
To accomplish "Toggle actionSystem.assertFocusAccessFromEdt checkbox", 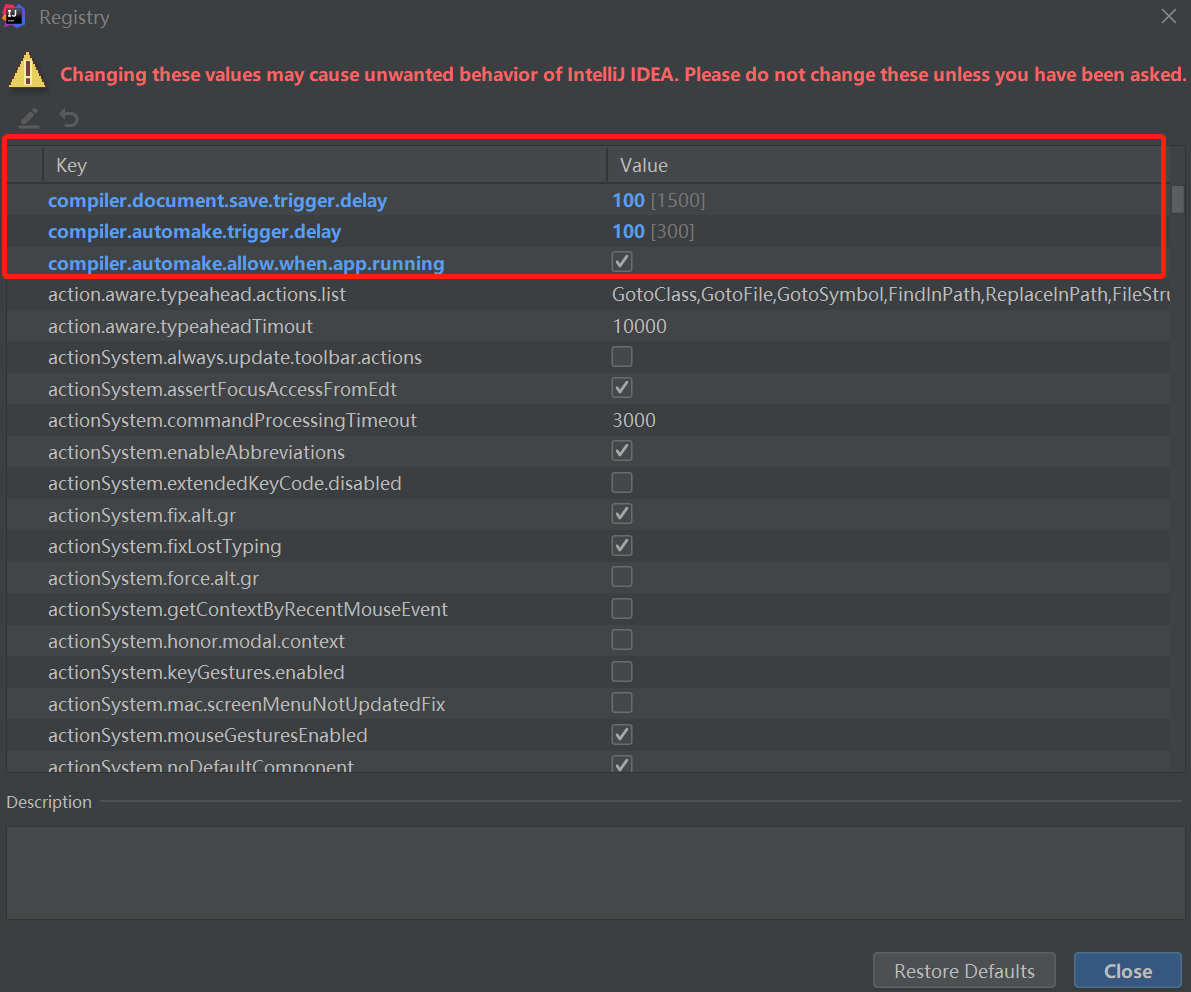I will click(622, 388).
